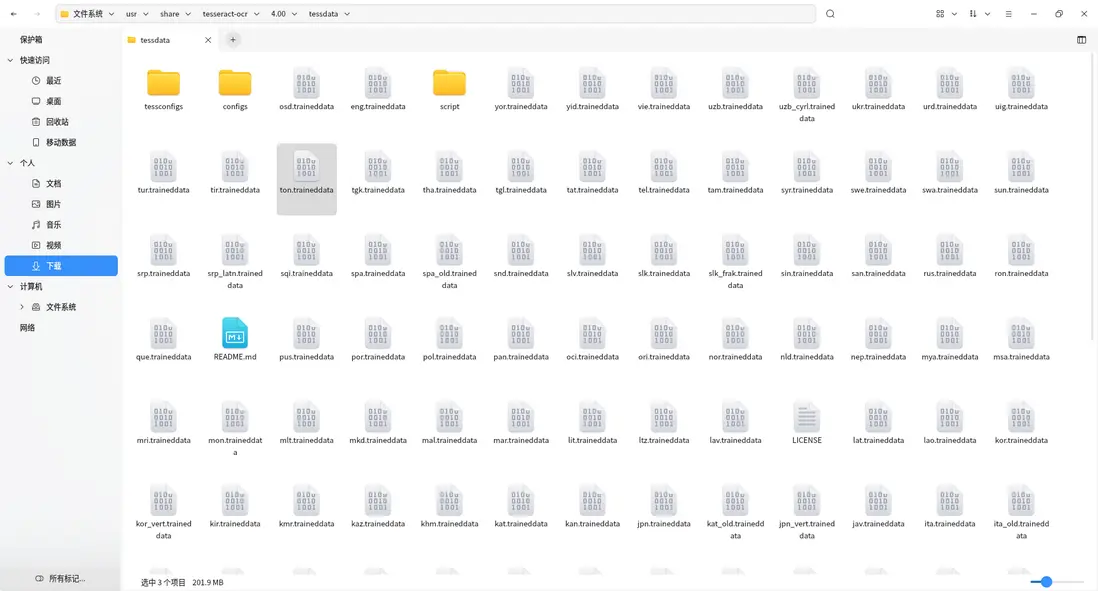
Task: Expand the 文件系统 tree node
Action: pos(22,307)
